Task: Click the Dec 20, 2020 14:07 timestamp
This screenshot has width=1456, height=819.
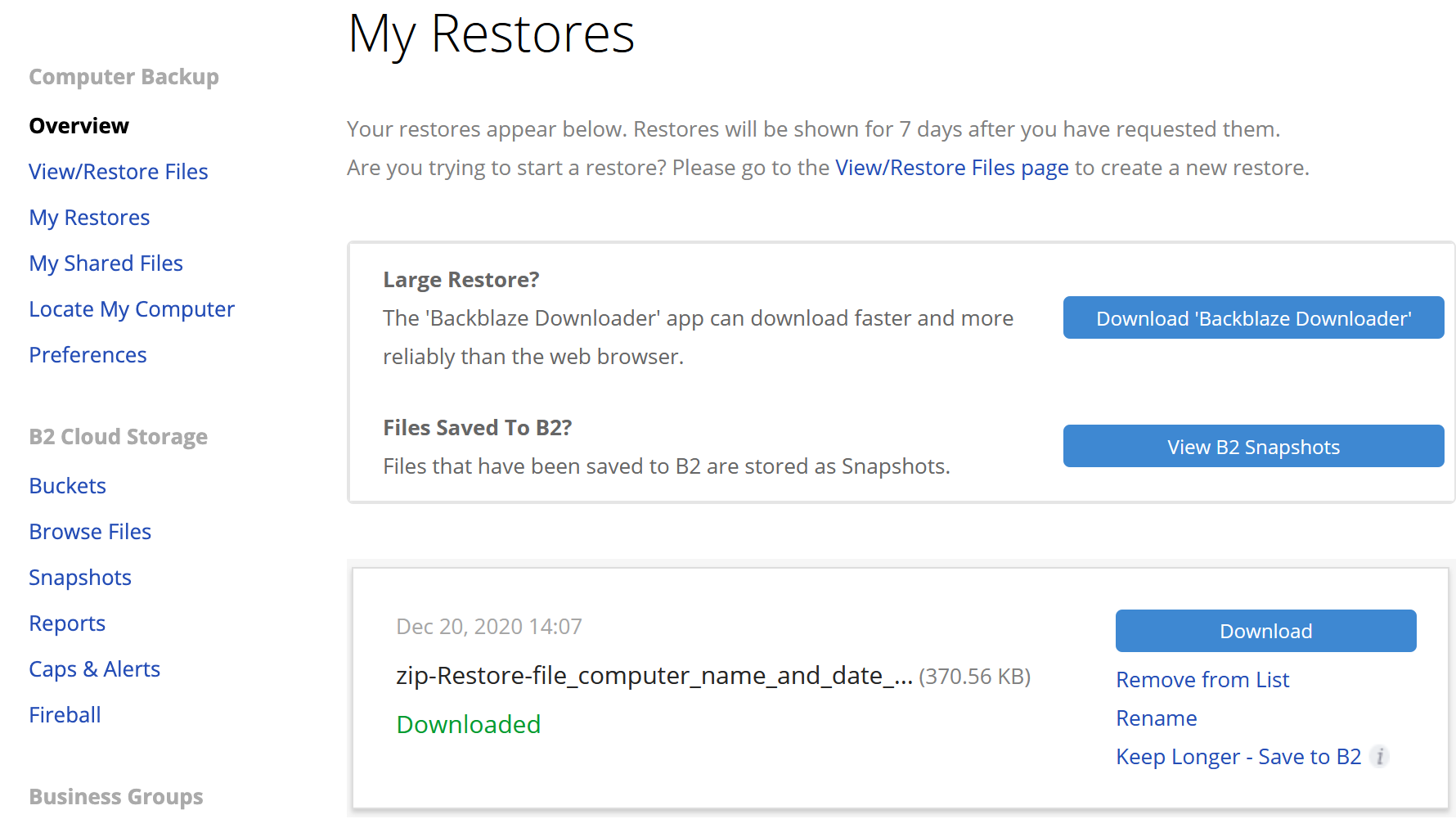Action: click(x=489, y=627)
